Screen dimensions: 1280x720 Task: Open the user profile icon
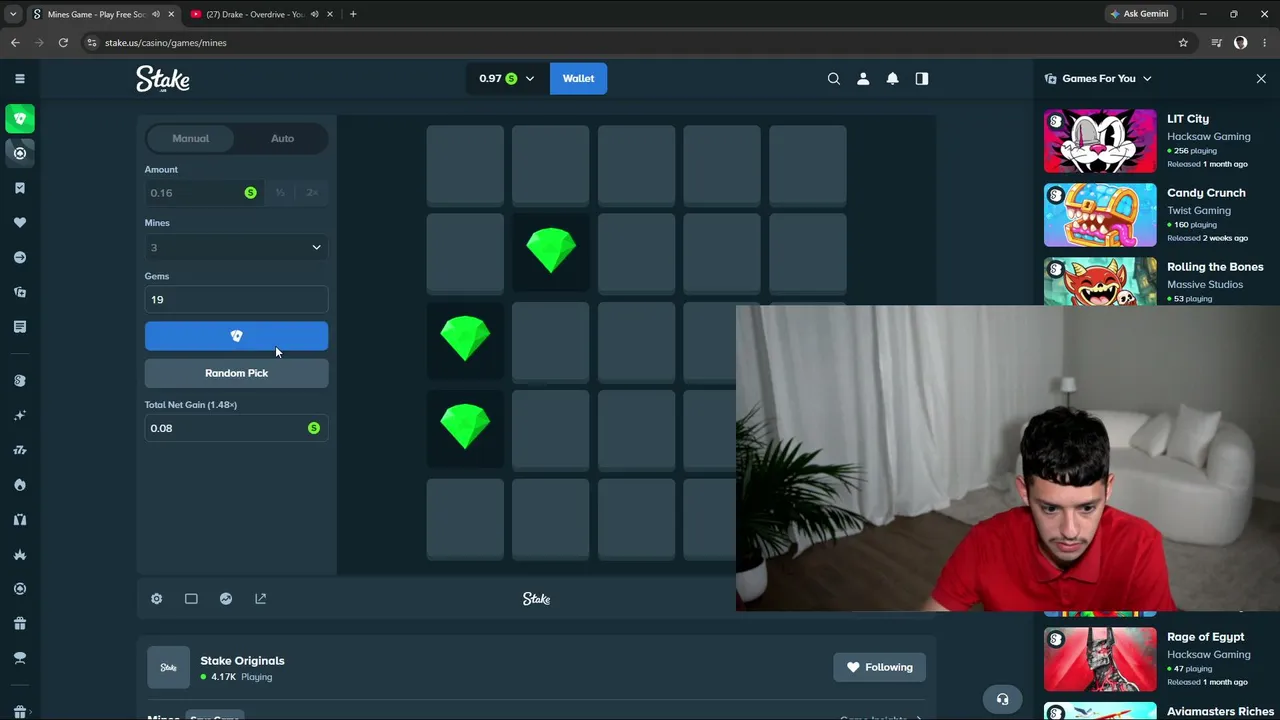click(863, 78)
